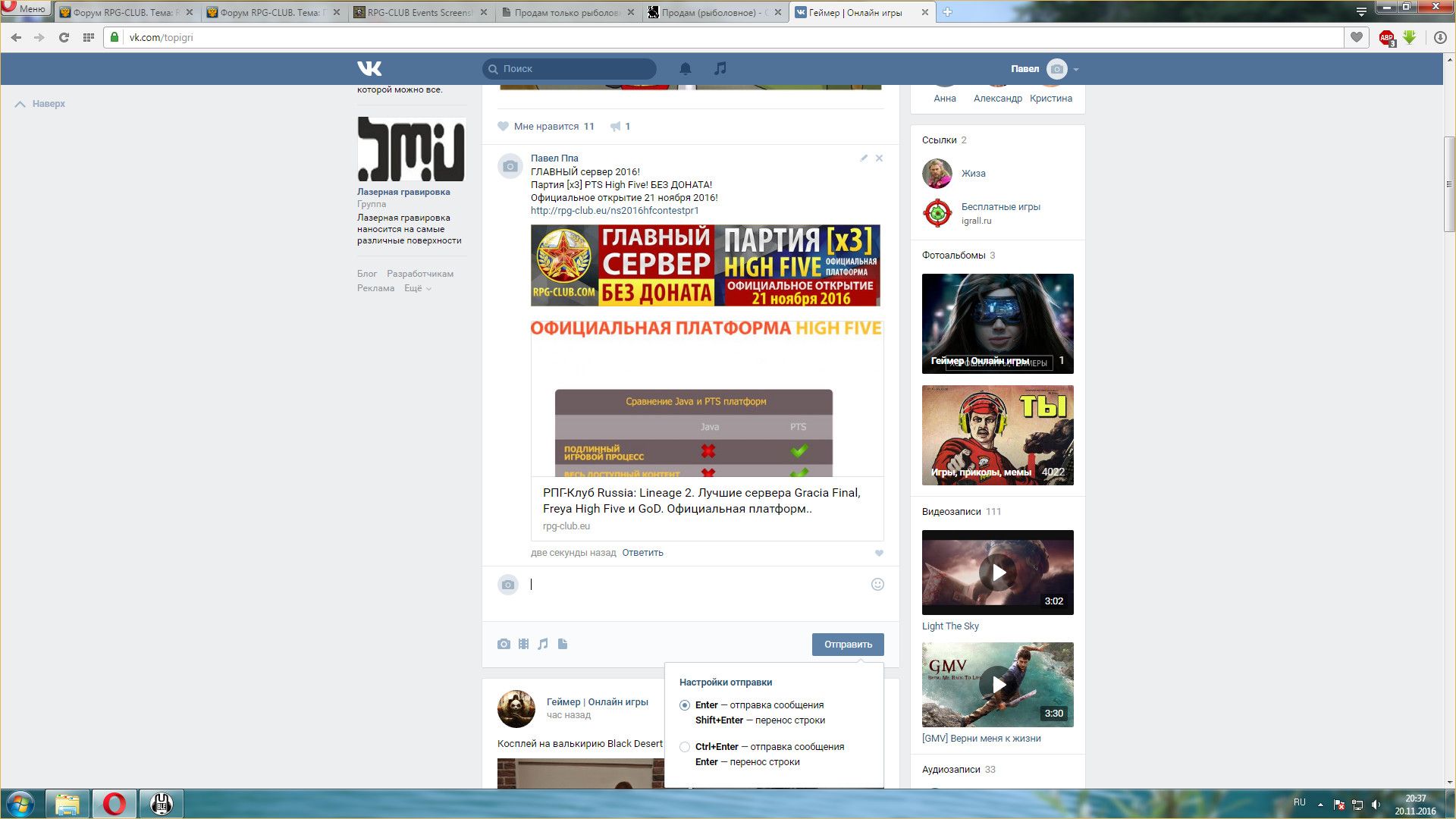
Task: Attach a video using the film icon
Action: tap(523, 644)
